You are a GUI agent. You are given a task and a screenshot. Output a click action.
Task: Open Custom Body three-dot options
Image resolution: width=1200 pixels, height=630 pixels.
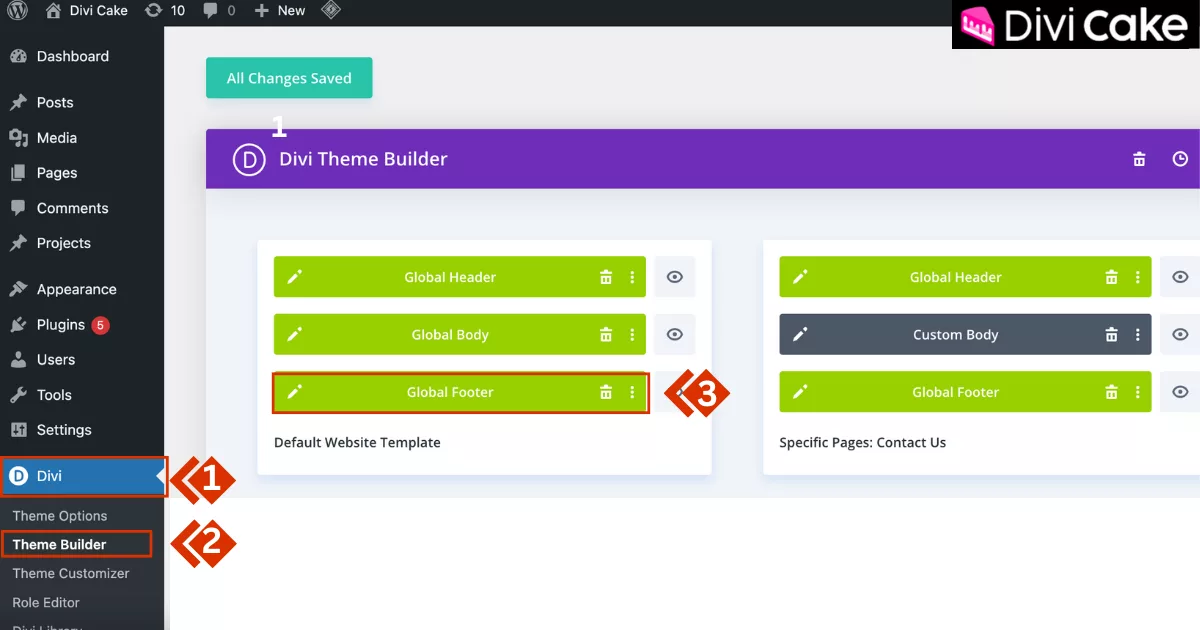[x=1138, y=335]
